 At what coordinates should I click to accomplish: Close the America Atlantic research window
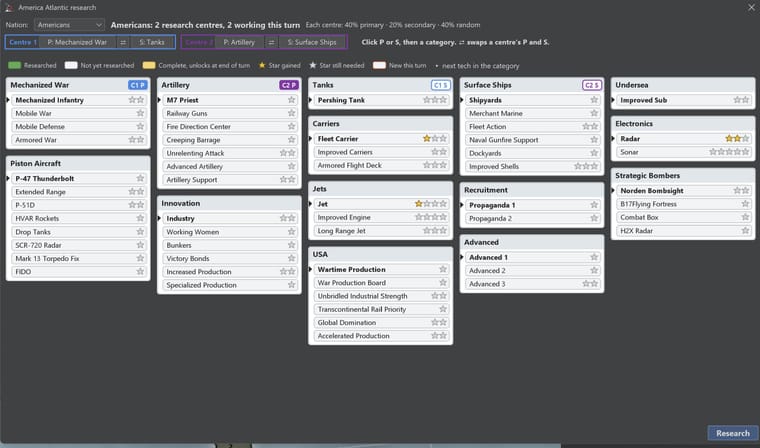[751, 7]
